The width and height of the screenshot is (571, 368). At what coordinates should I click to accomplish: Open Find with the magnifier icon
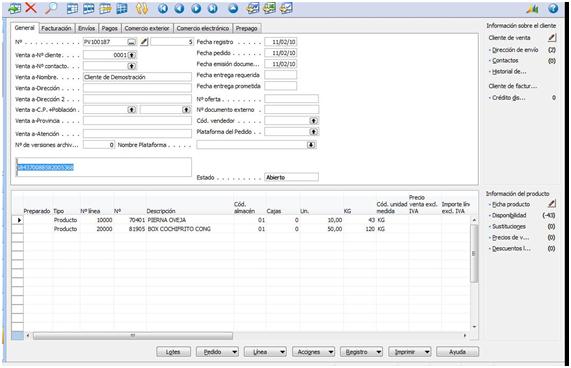(x=51, y=8)
